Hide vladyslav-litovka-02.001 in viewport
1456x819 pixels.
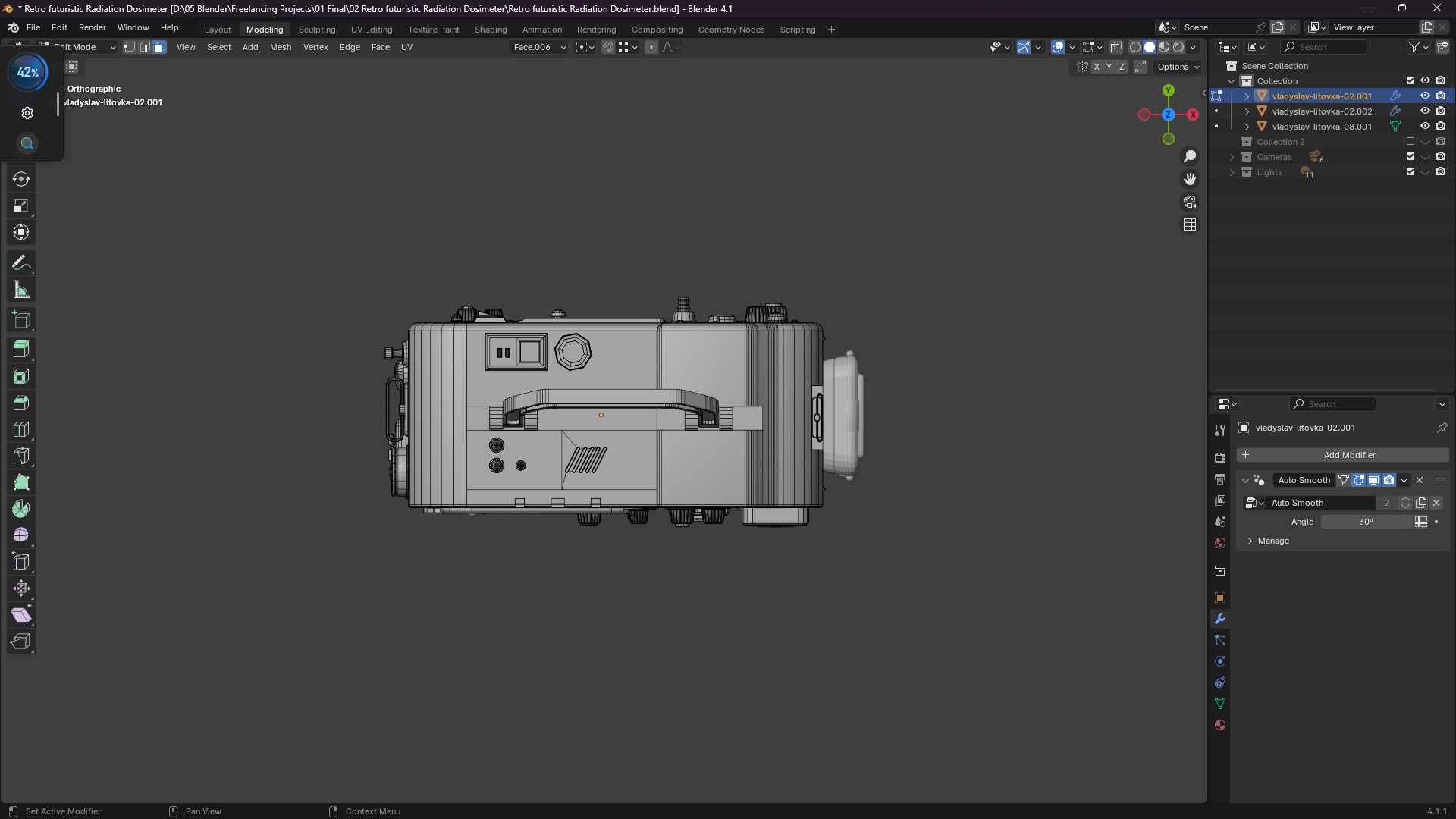click(1425, 96)
